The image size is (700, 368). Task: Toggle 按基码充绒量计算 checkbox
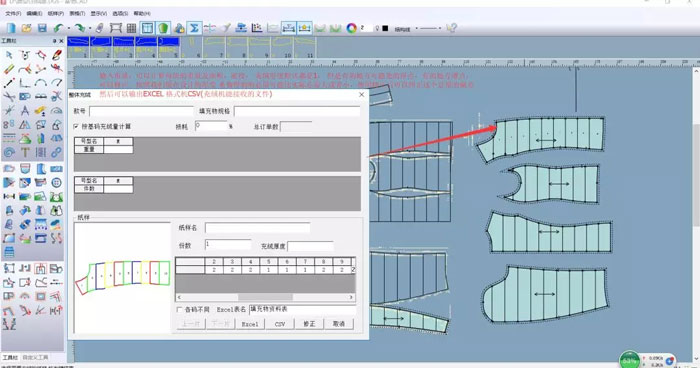pyautogui.click(x=76, y=127)
